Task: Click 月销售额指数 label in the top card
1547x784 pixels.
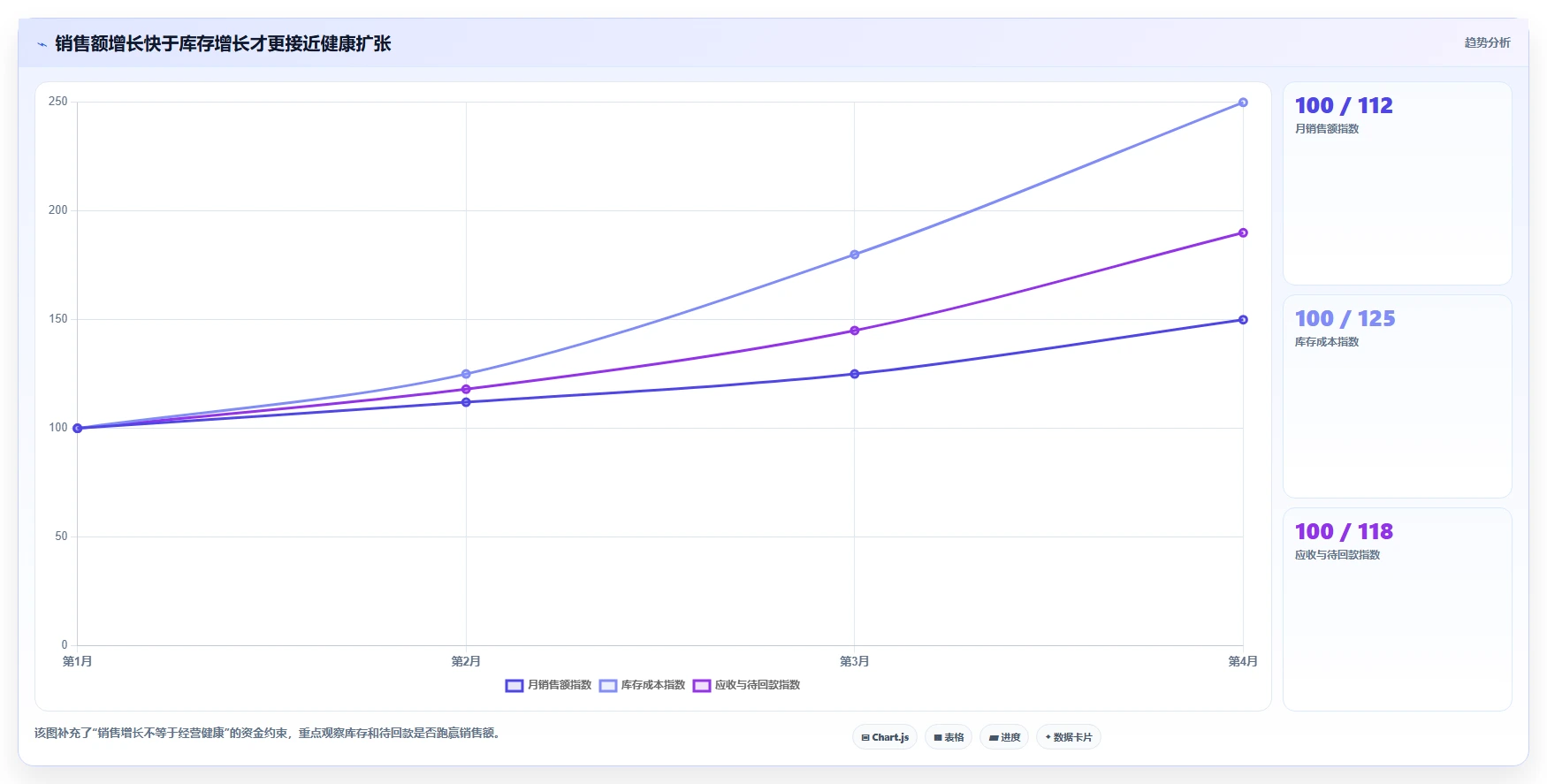Action: [1327, 129]
